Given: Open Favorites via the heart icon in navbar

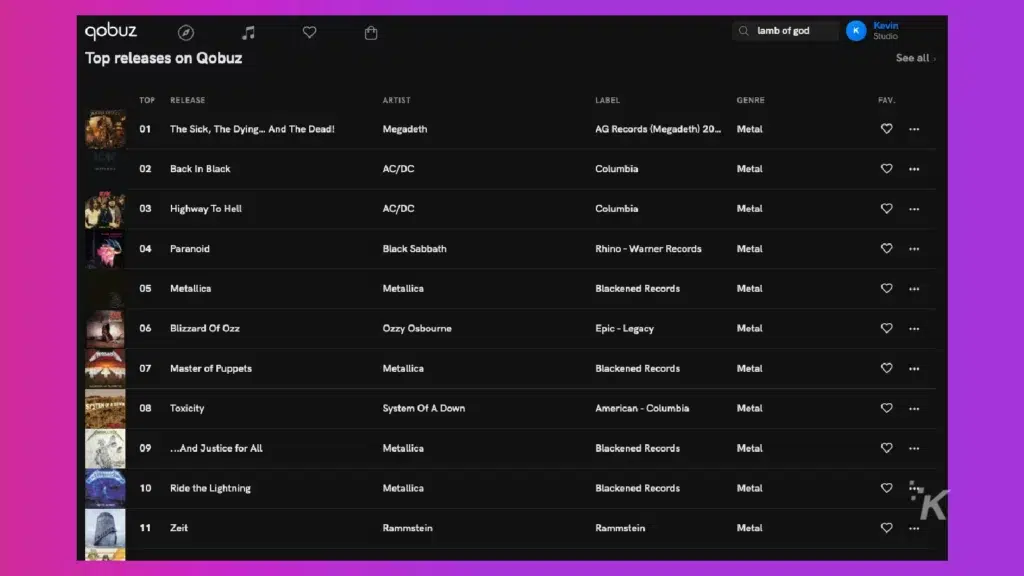Looking at the screenshot, I should point(309,31).
